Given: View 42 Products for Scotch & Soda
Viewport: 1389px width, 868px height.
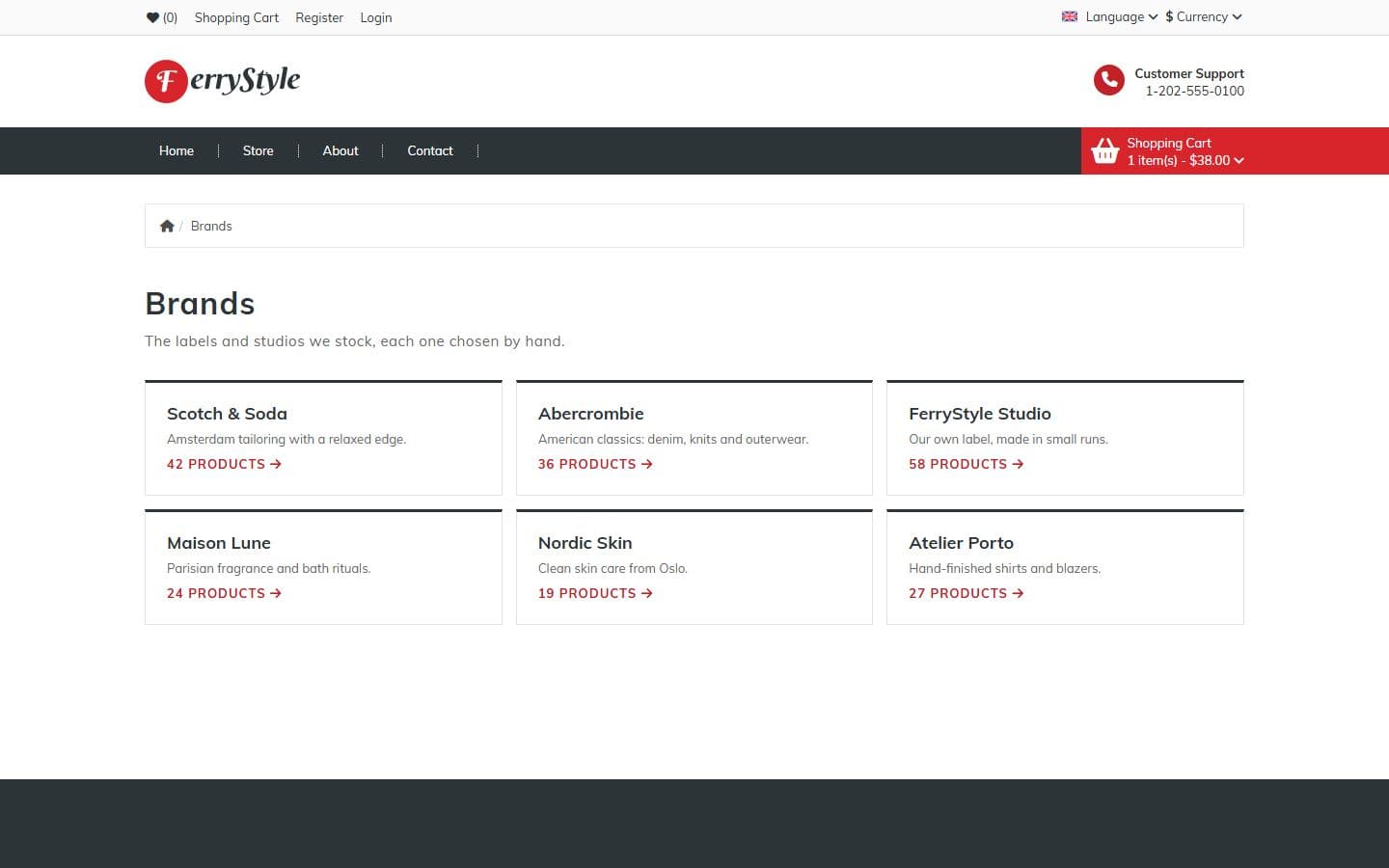Looking at the screenshot, I should (224, 464).
